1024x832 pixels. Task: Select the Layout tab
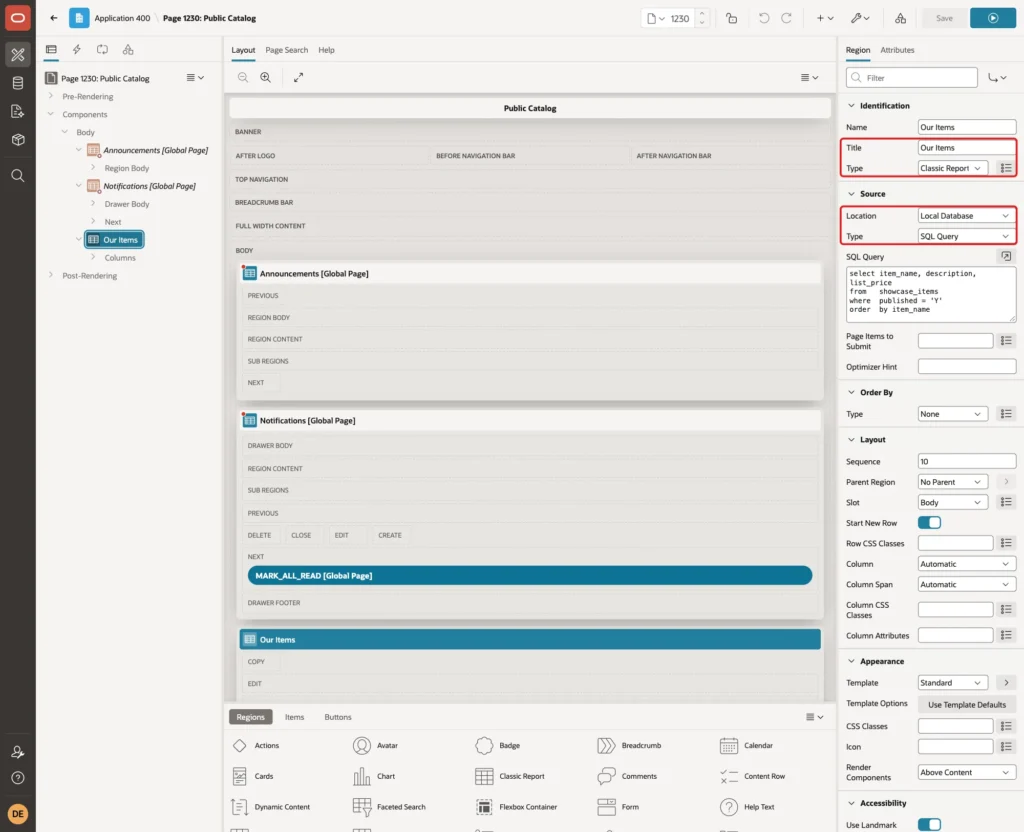click(x=243, y=50)
